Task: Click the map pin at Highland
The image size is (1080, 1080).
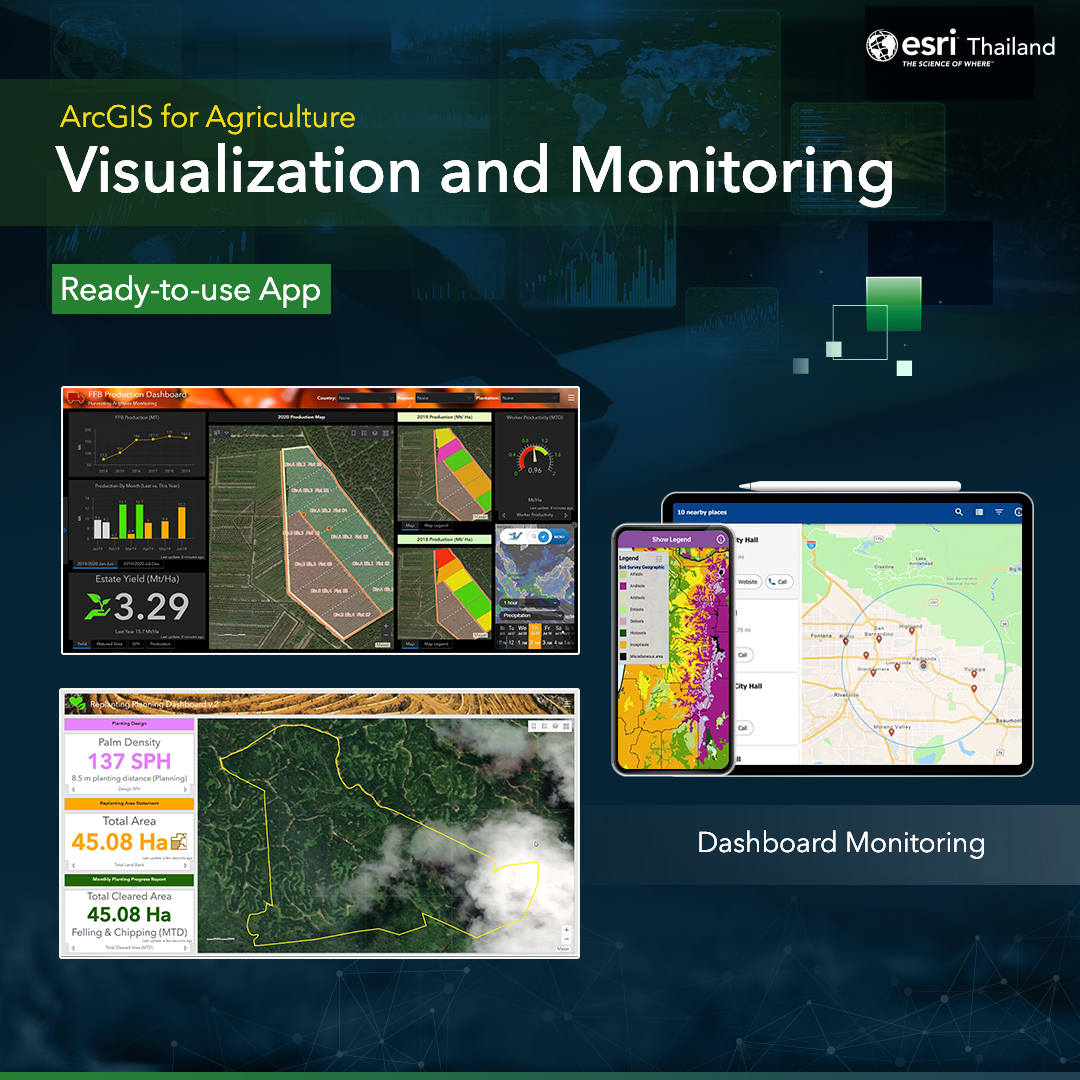Action: pyautogui.click(x=912, y=631)
